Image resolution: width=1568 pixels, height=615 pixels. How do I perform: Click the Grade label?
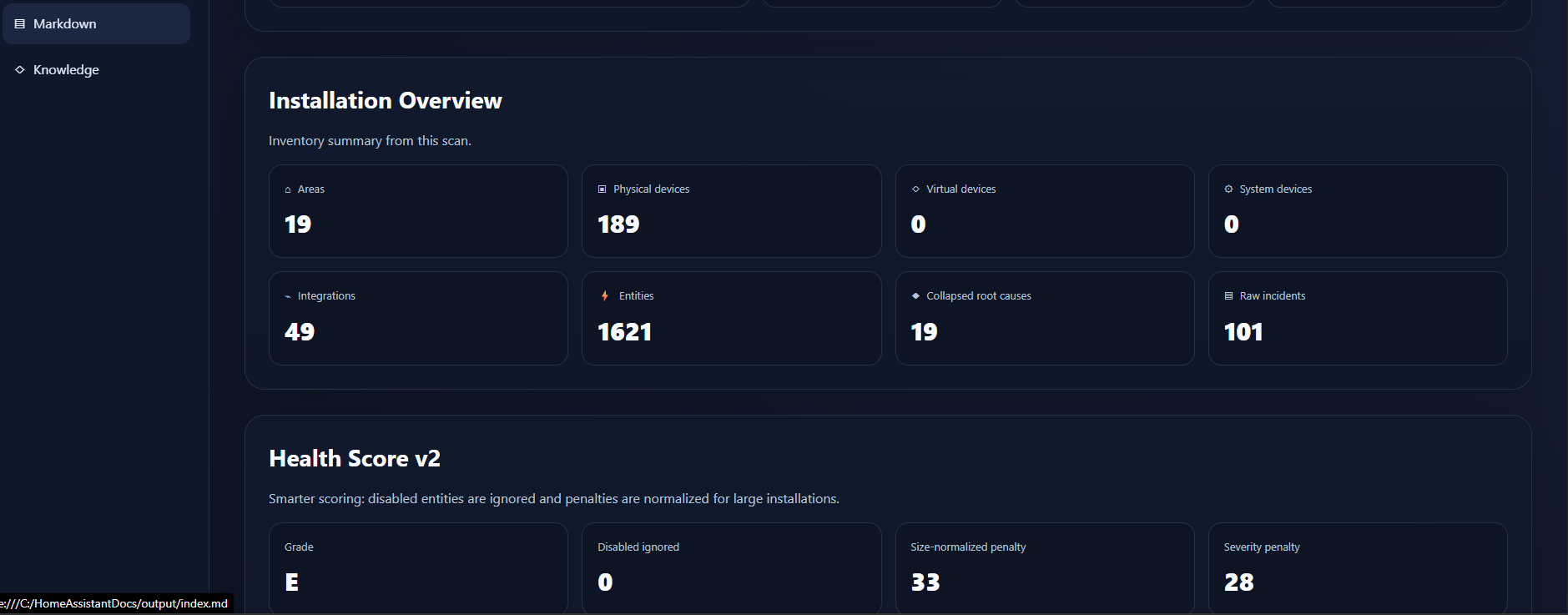click(x=299, y=547)
